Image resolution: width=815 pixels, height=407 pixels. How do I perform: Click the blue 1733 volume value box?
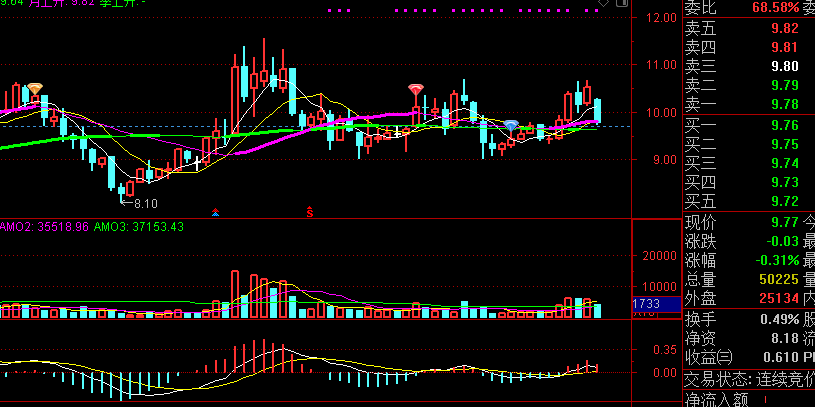tap(656, 304)
